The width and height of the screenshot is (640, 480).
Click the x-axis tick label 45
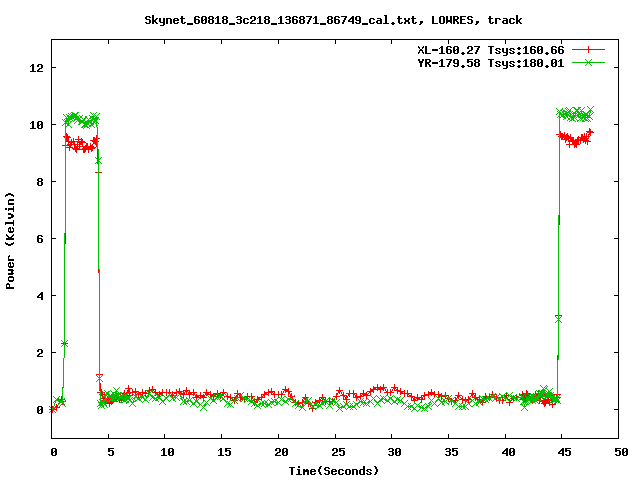point(564,452)
